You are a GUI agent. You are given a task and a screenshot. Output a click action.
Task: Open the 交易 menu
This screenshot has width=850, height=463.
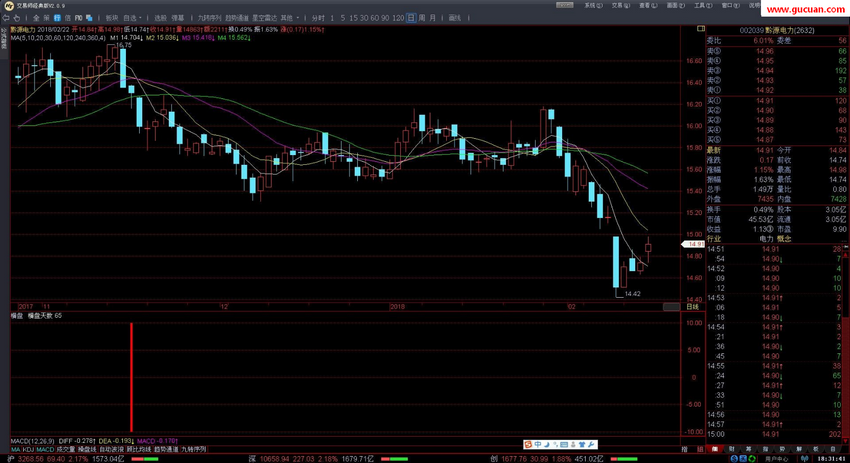620,5
